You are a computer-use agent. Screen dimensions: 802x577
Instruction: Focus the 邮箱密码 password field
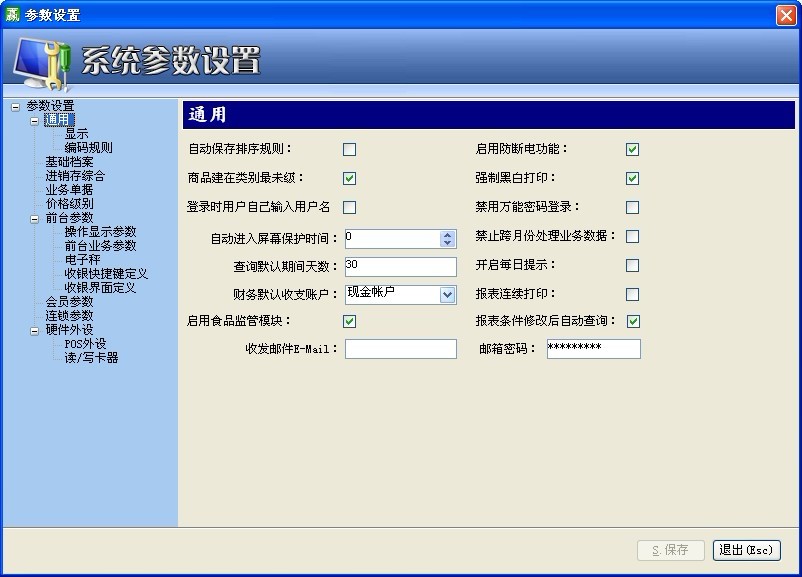tap(593, 349)
